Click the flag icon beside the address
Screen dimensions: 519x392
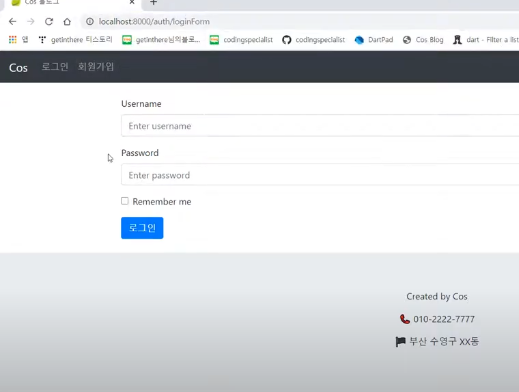tap(400, 342)
